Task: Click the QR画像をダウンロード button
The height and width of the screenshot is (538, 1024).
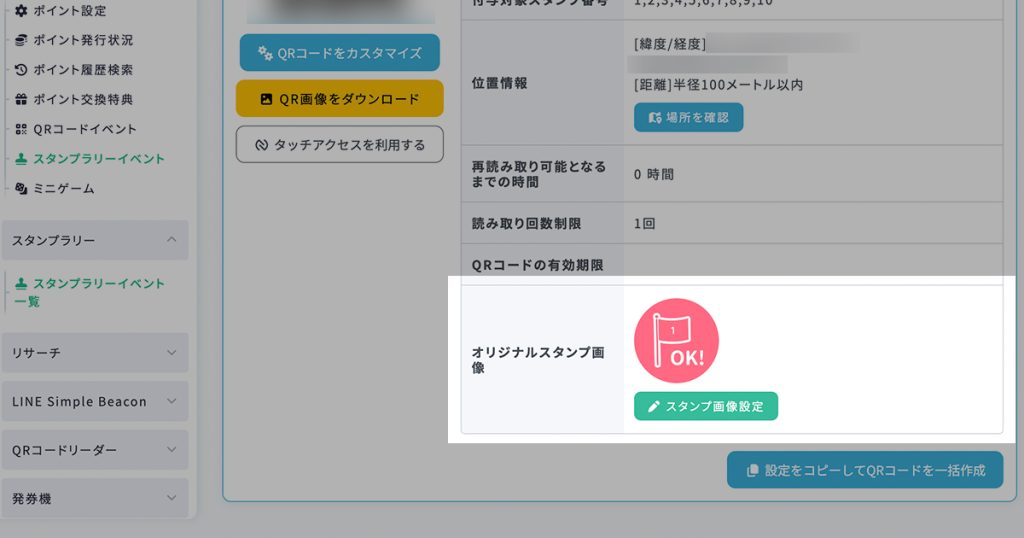Action: [x=339, y=99]
